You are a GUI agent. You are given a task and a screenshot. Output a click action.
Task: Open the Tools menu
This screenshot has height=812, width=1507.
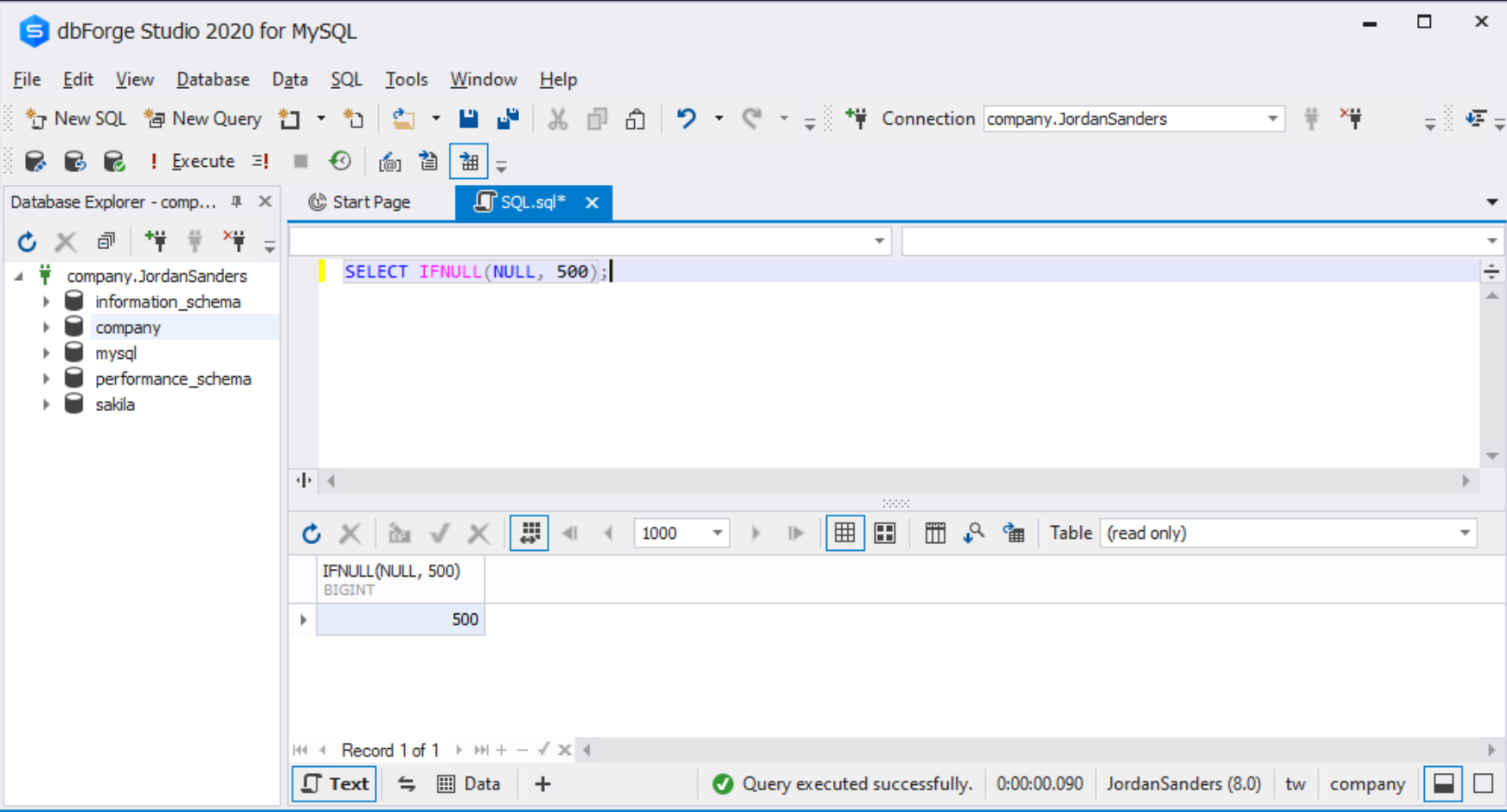407,80
